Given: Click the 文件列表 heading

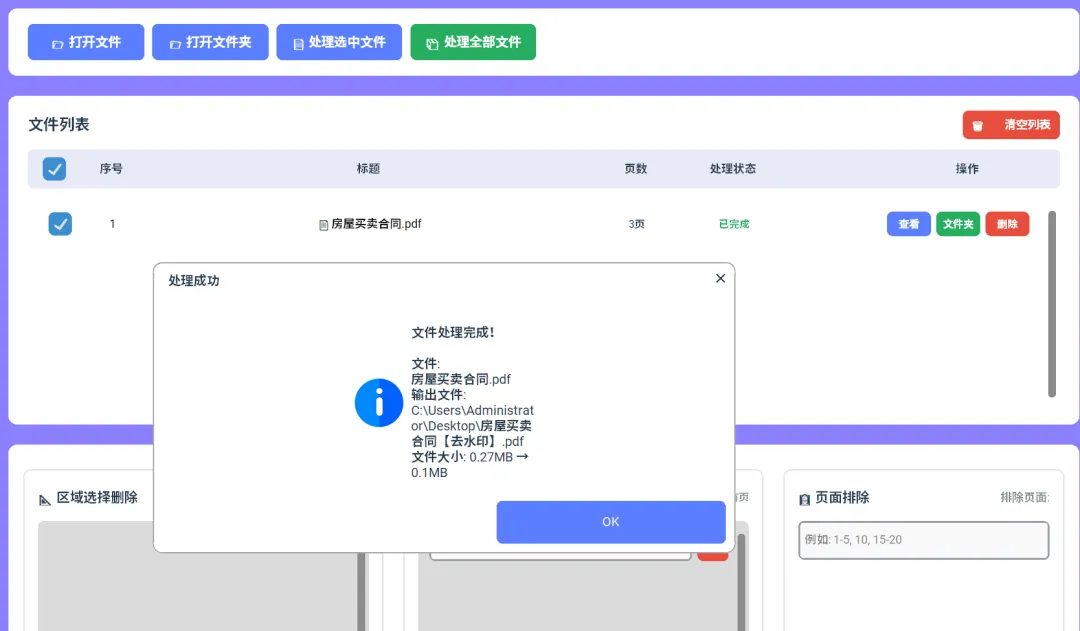Looking at the screenshot, I should 59,125.
